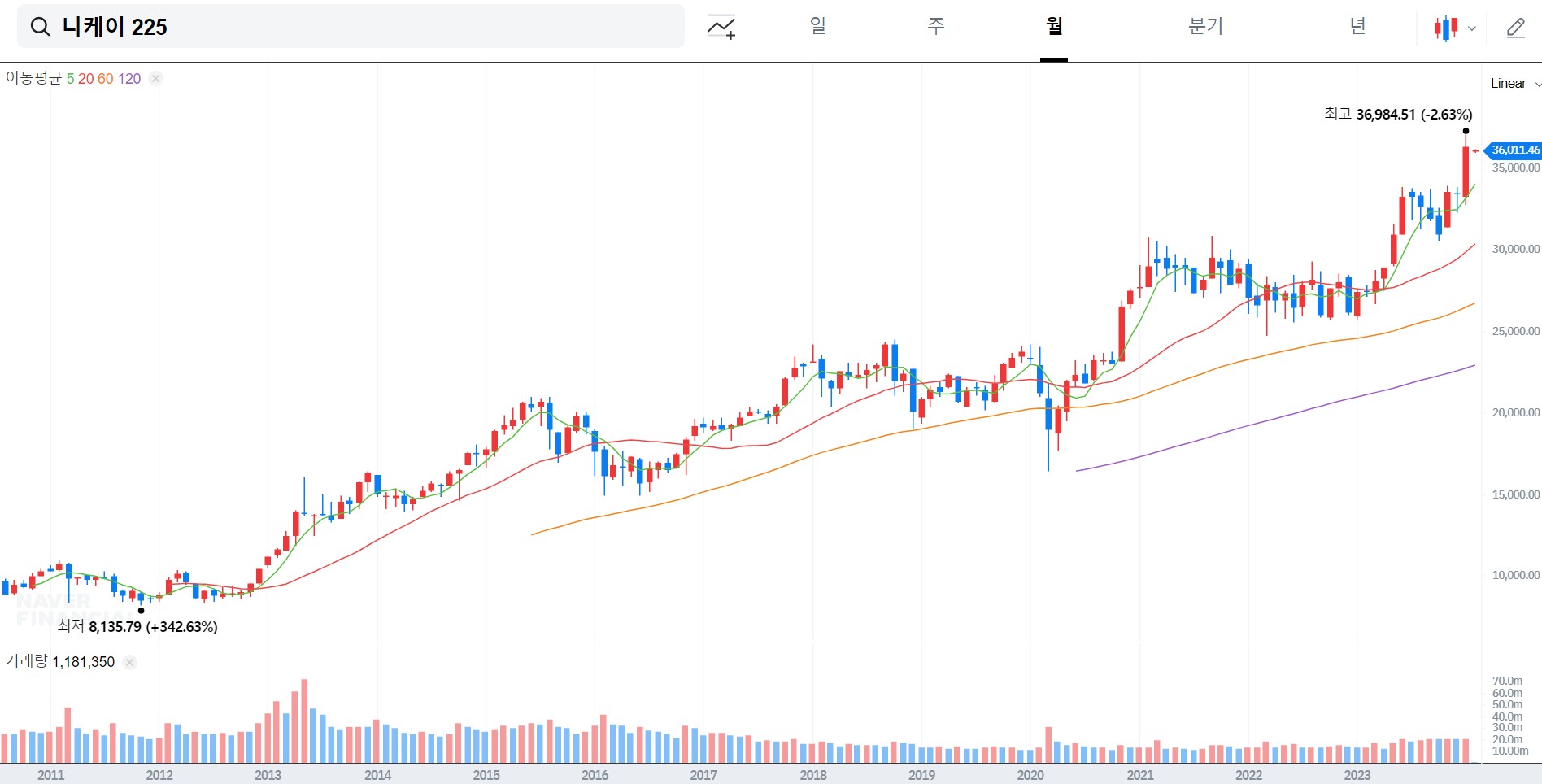Click the 2023 label on time axis
This screenshot has width=1542, height=784.
[x=1357, y=775]
